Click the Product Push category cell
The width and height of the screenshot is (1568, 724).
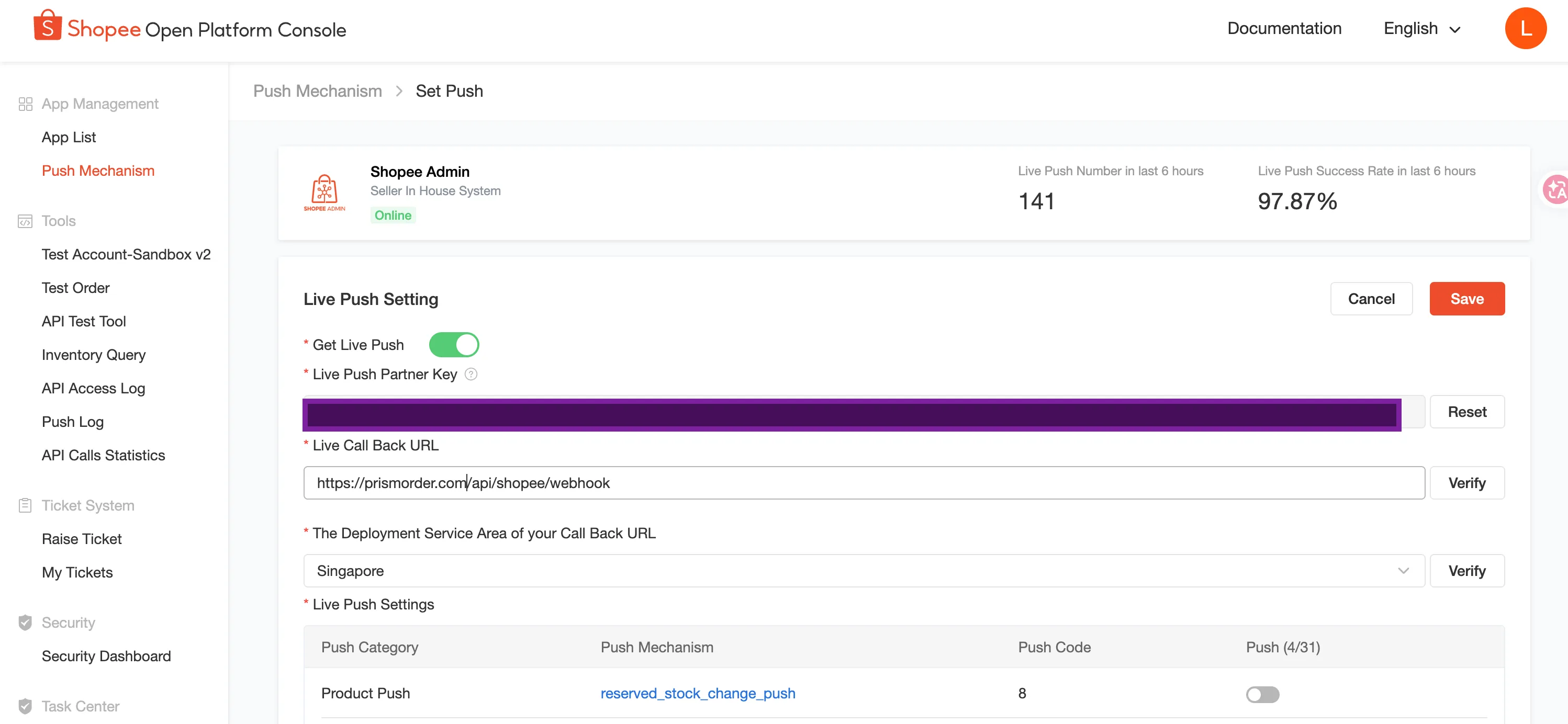(x=366, y=694)
